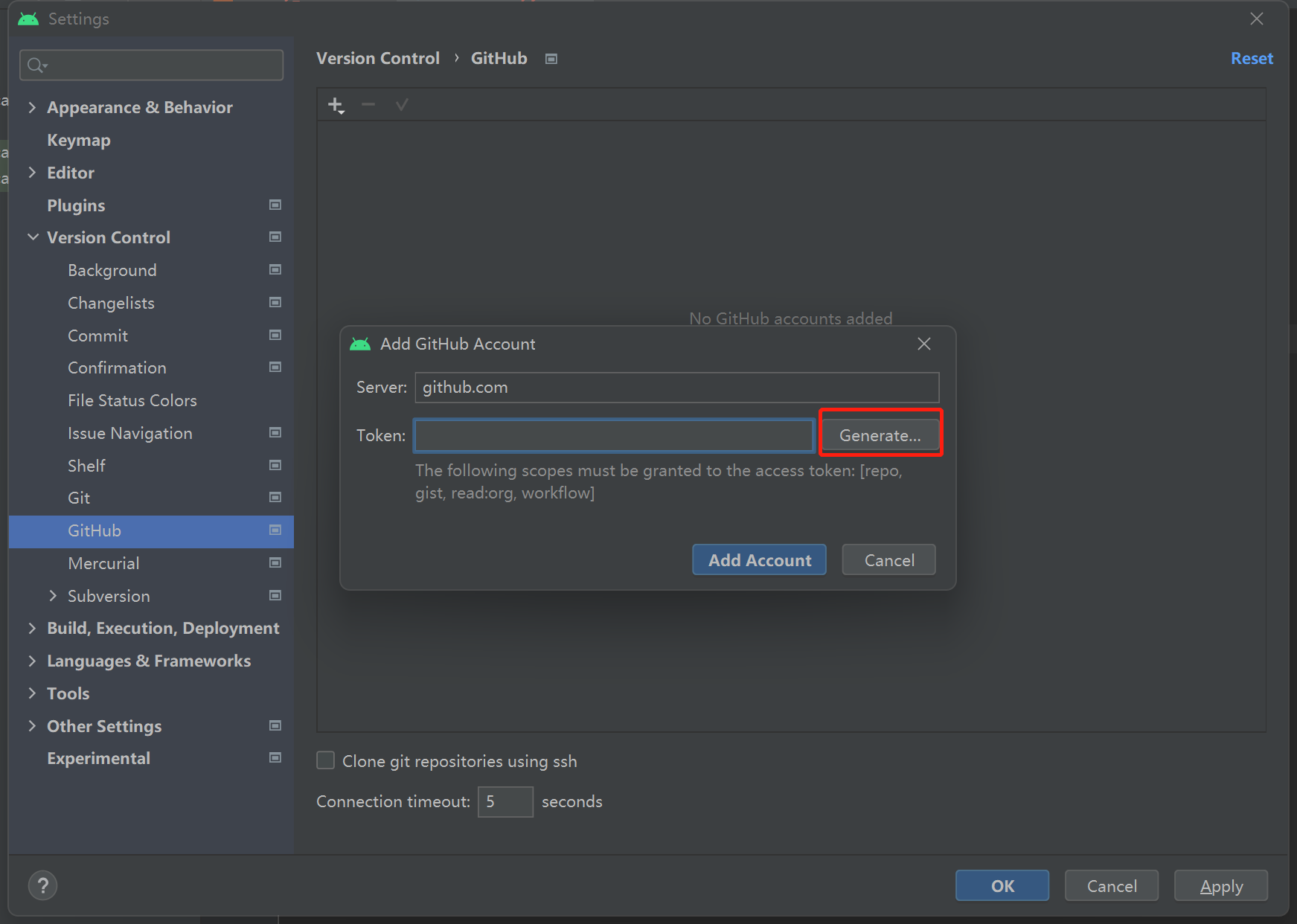Expand the Other Settings section

(32, 726)
